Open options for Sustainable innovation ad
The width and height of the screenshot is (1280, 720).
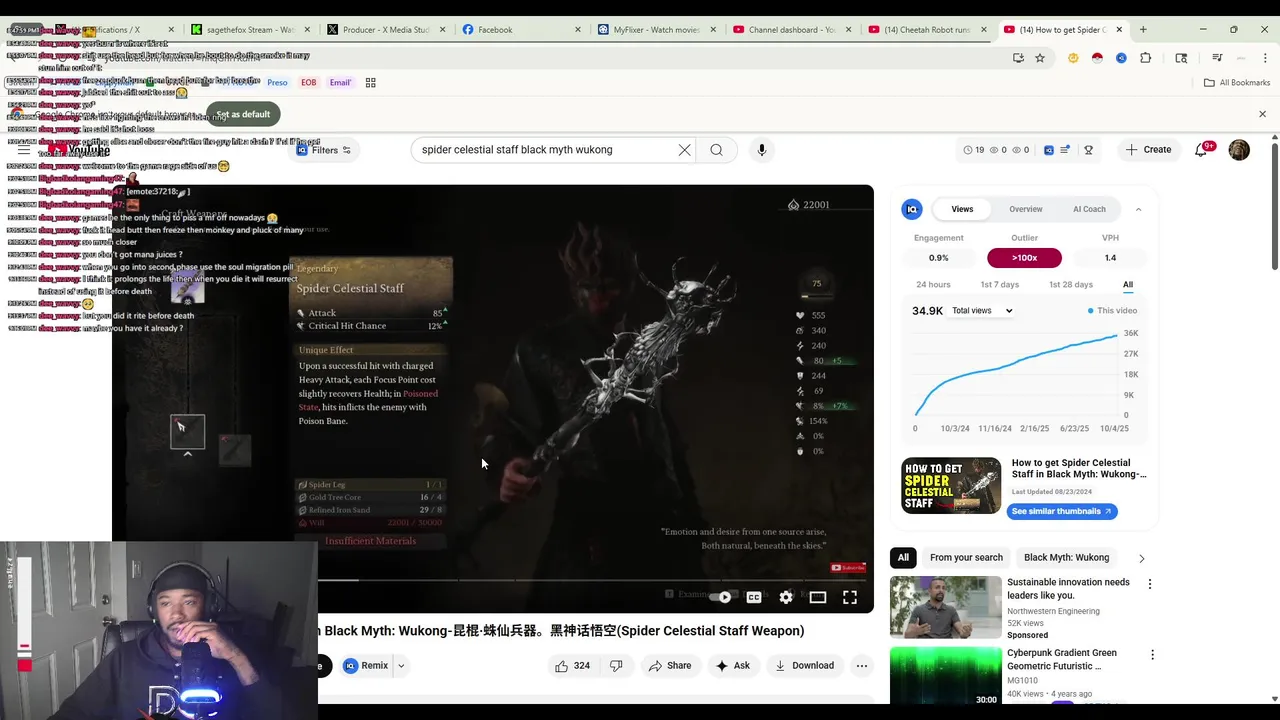click(x=1149, y=584)
